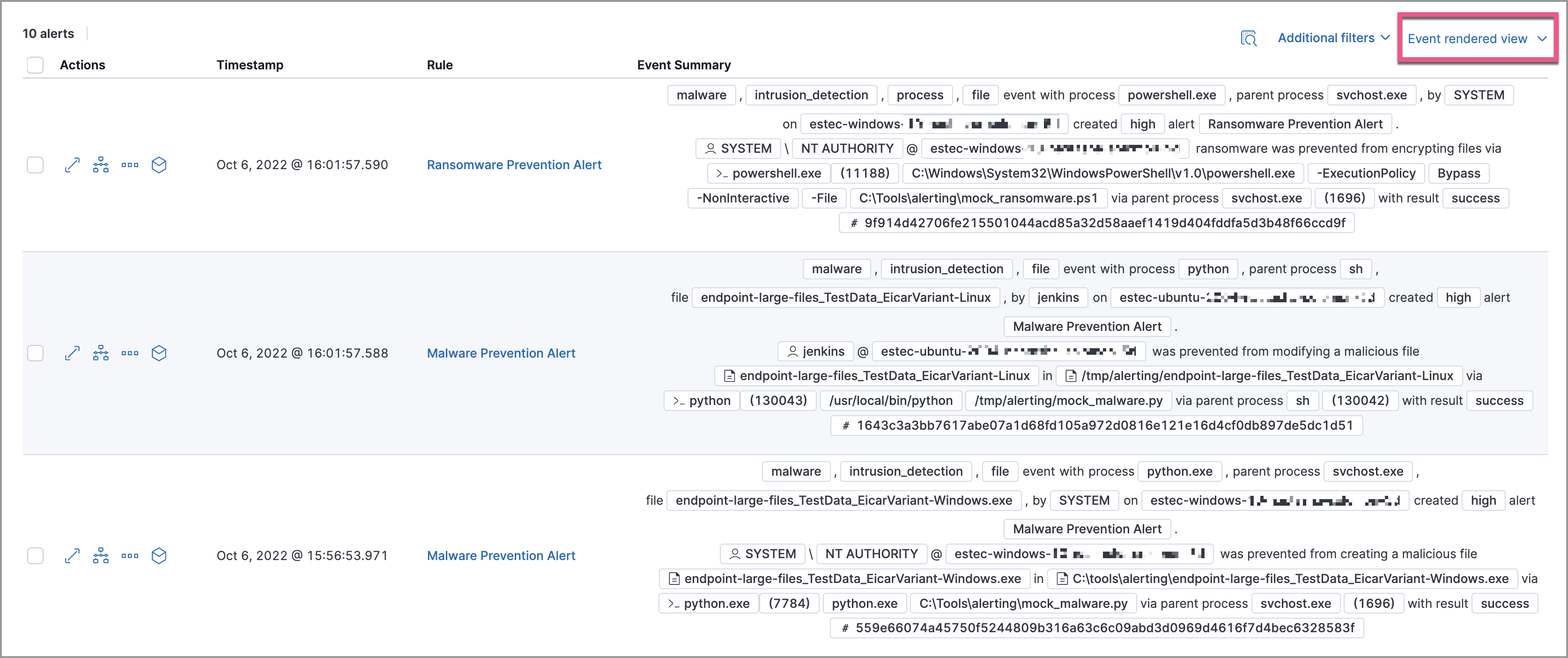Investigate the 15:56:53.971 Malware alert in timeline

[159, 556]
